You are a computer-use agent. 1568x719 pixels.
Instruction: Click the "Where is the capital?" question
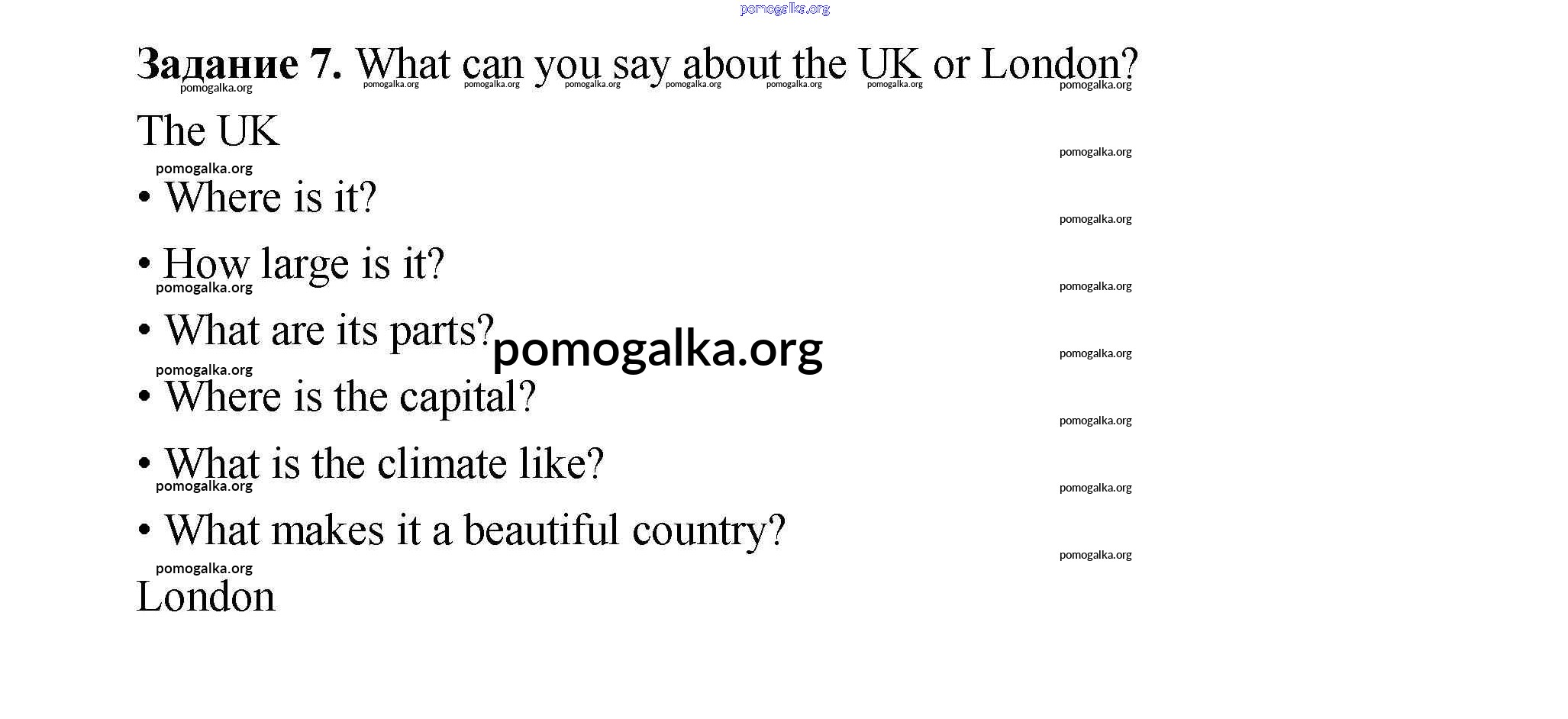tap(350, 397)
